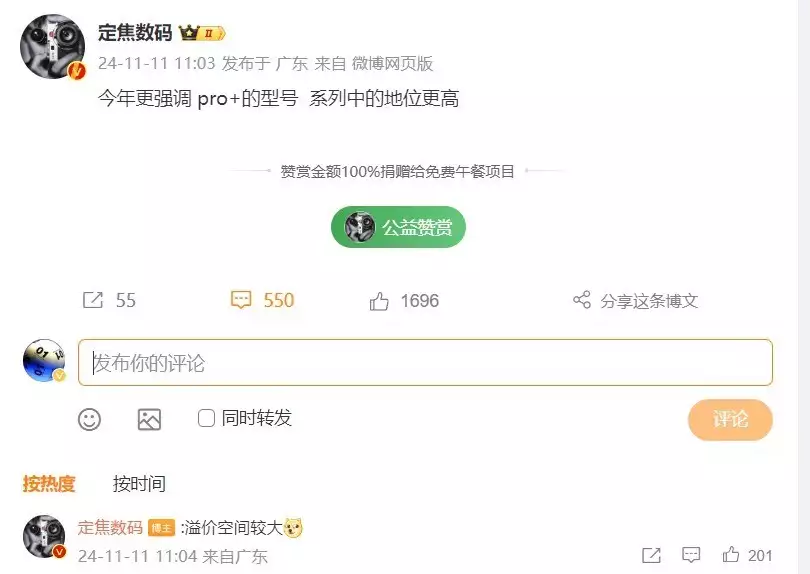Like the 溢价空间较大 comment with 201
The width and height of the screenshot is (810, 574).
point(730,555)
